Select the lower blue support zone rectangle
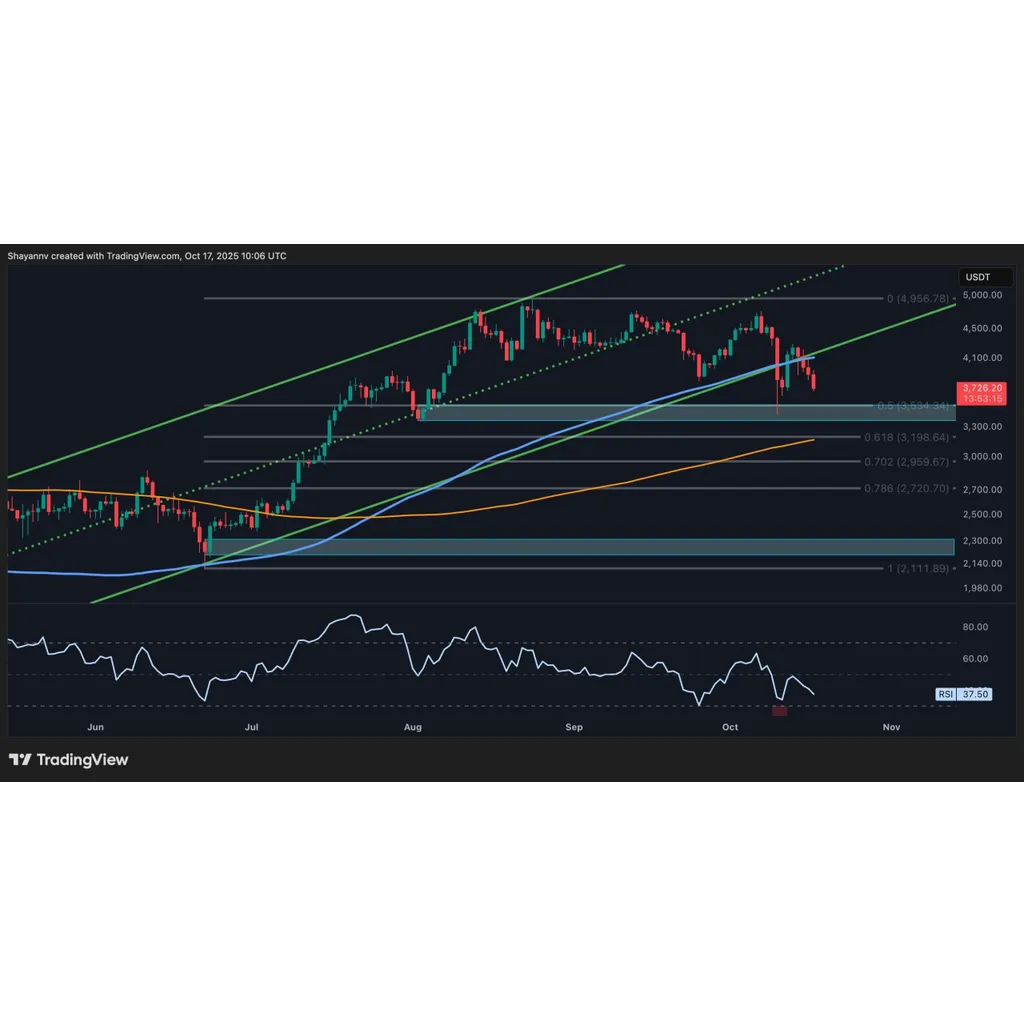1024x1024 pixels. 580,547
